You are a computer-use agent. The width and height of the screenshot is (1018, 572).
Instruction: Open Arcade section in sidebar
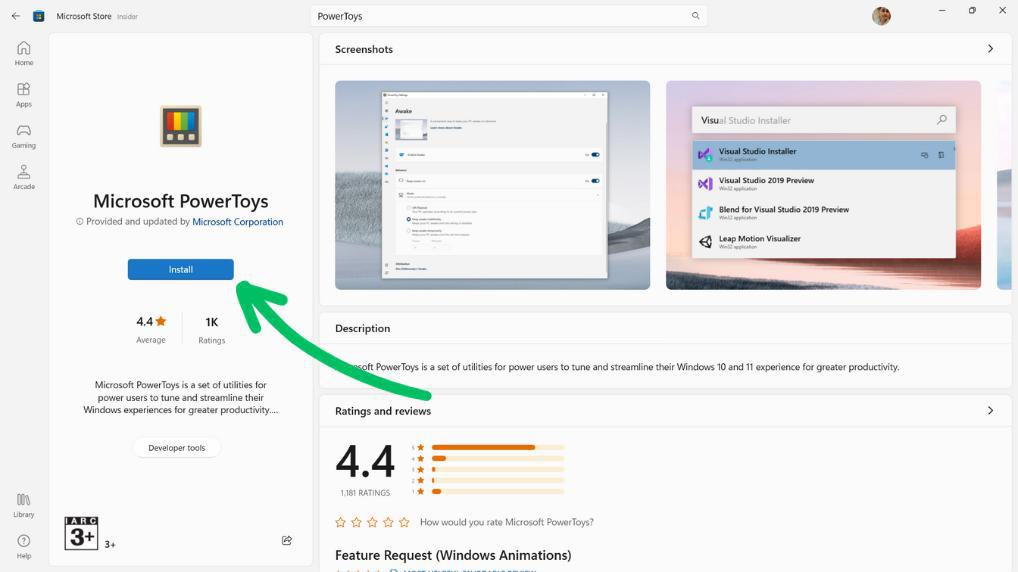click(24, 177)
